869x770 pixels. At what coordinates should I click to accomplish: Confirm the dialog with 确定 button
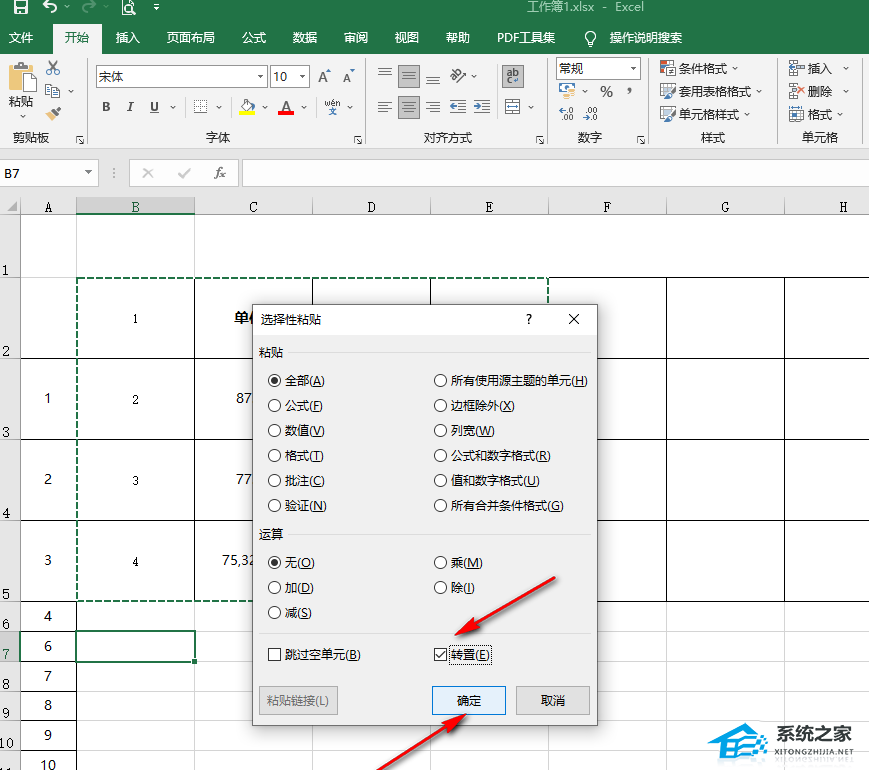469,700
